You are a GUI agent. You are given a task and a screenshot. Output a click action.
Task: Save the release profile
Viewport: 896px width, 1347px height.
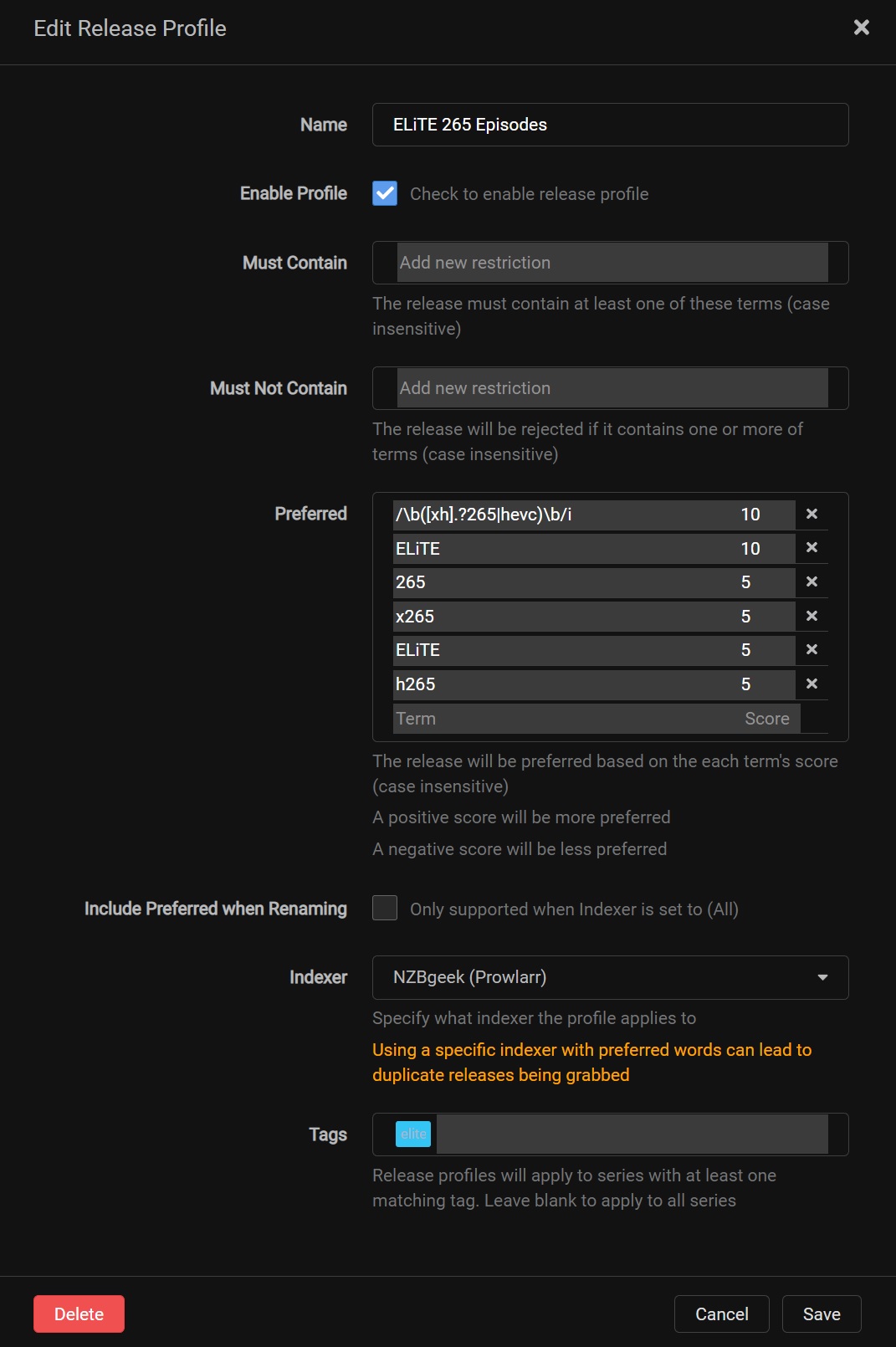point(821,1314)
